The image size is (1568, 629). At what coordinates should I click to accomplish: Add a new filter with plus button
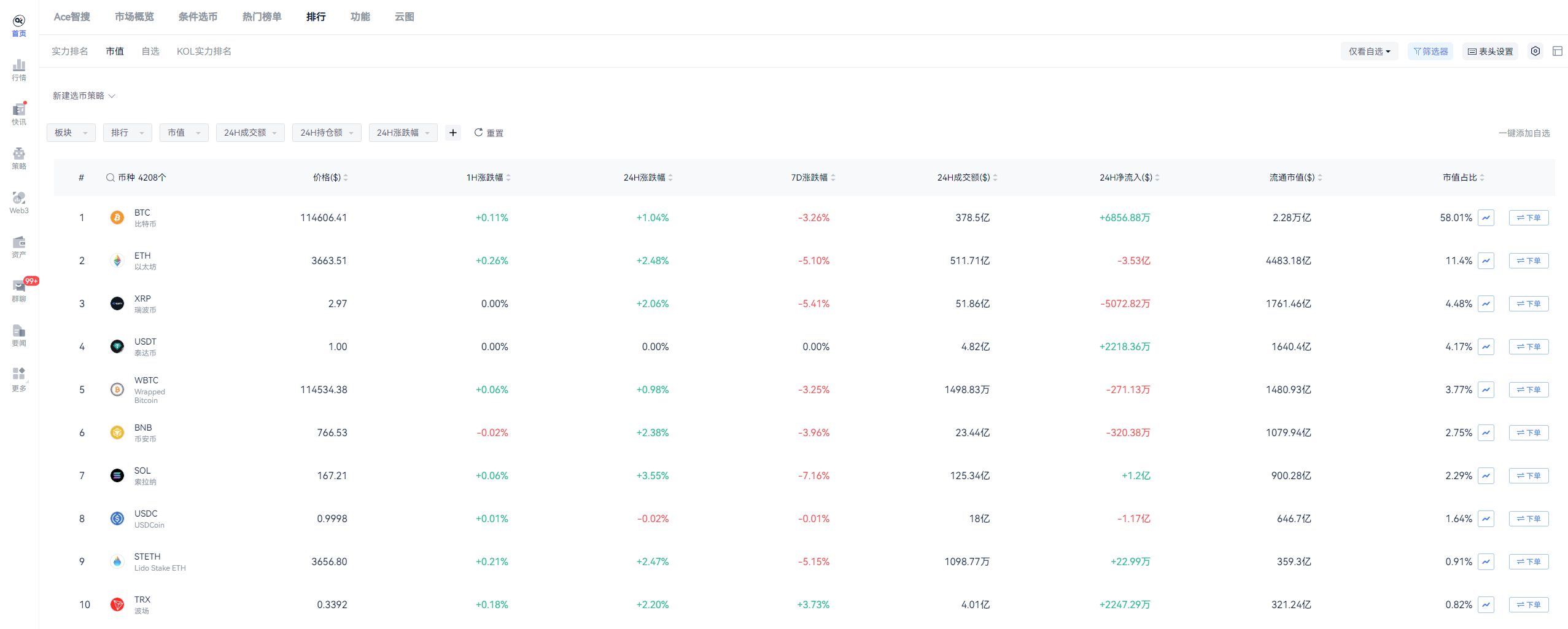click(x=453, y=133)
